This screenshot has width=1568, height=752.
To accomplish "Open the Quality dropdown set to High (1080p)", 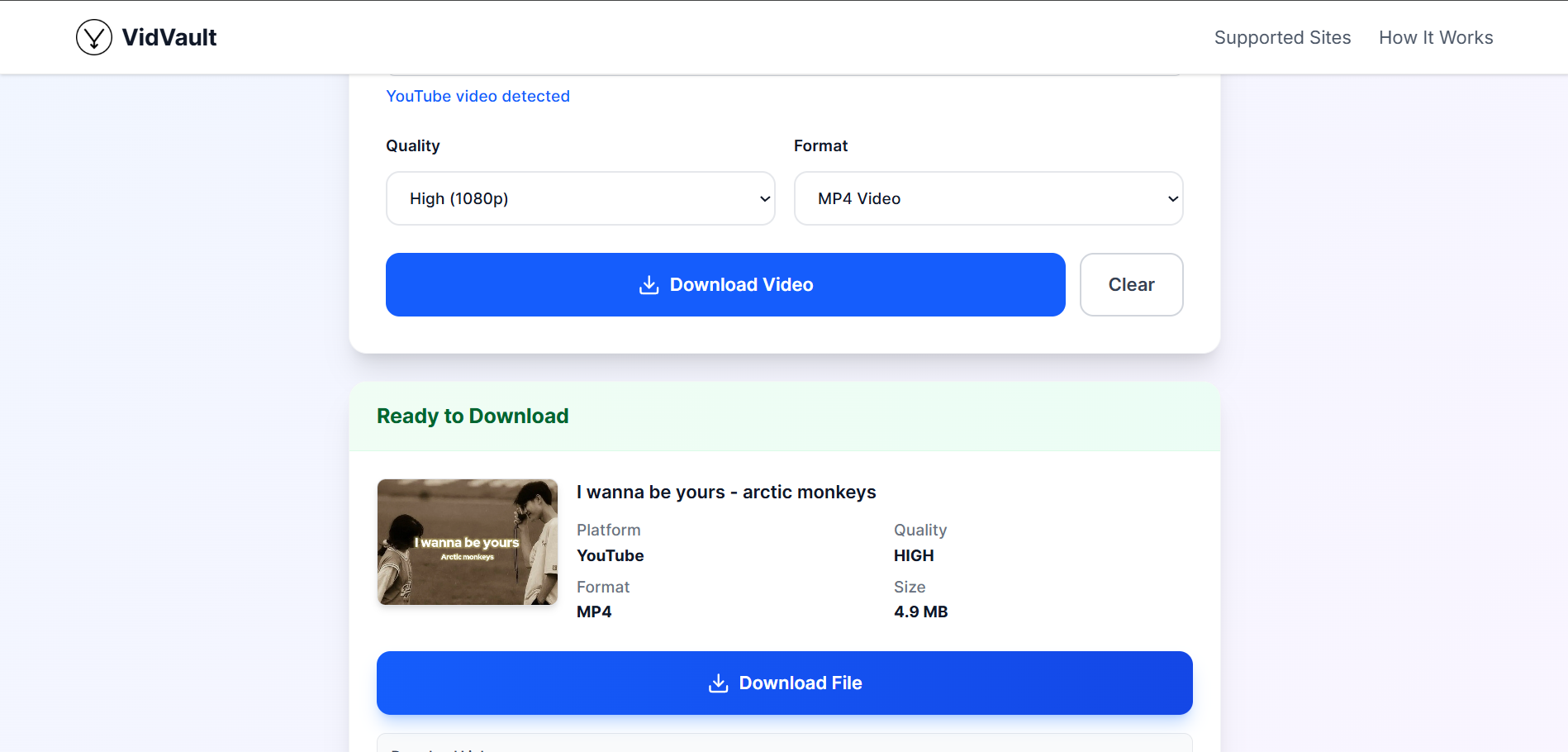I will [580, 198].
